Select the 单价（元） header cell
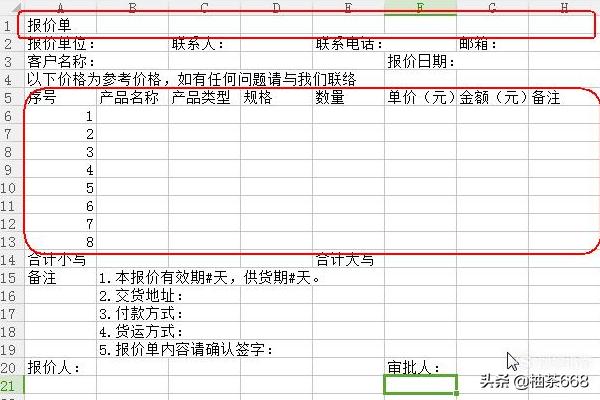The image size is (600, 400). (421, 98)
